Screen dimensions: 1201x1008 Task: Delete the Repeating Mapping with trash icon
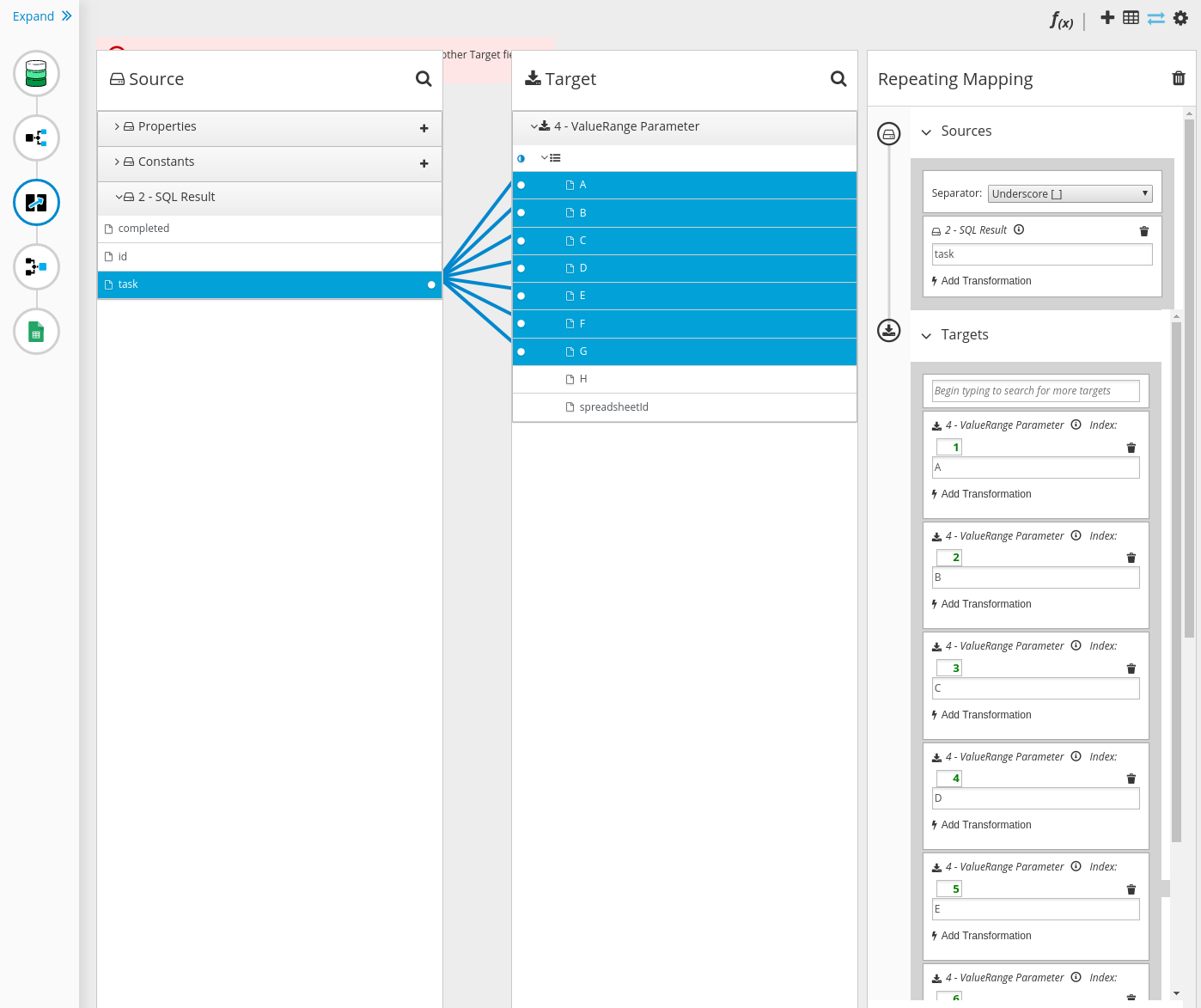(1179, 79)
